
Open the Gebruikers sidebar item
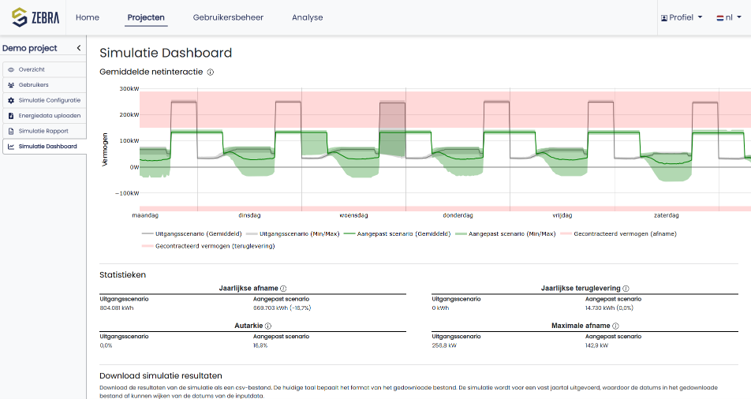click(44, 85)
